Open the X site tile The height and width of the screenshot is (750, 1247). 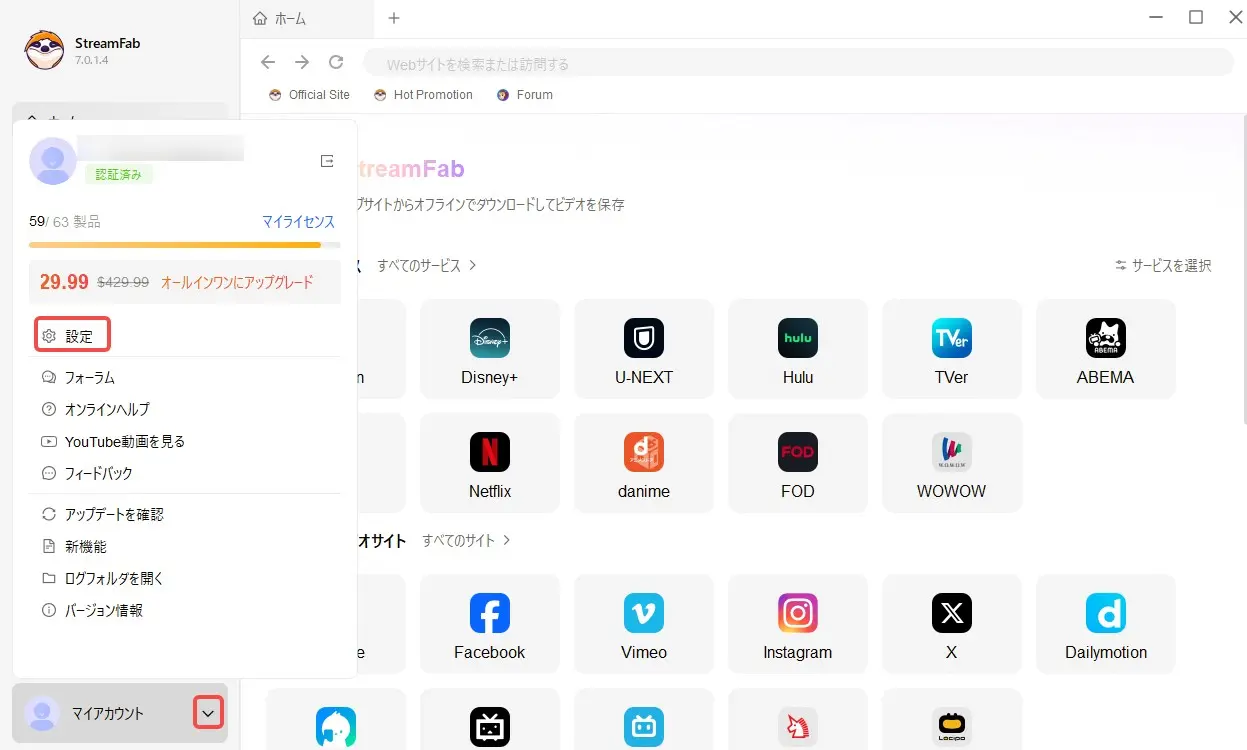[x=952, y=623]
